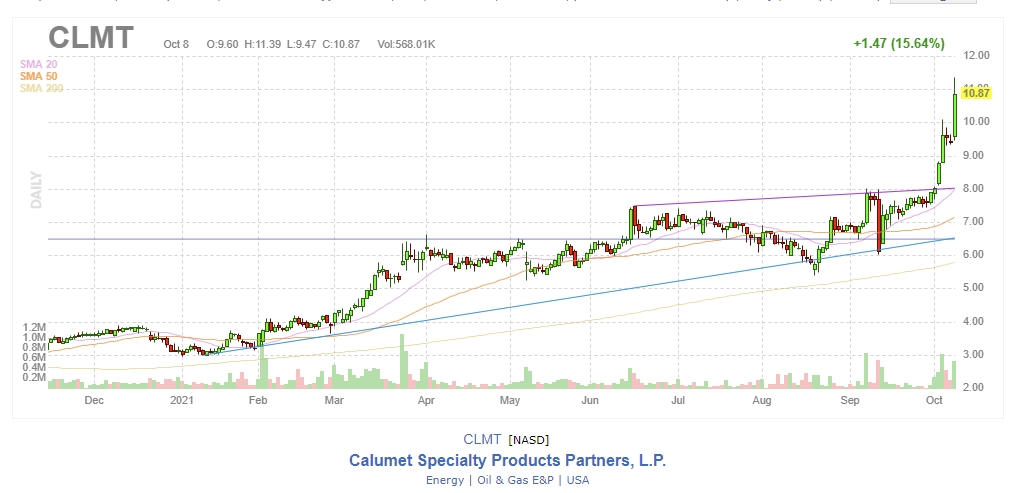Click the H:11.39 high price value
This screenshot has width=1016, height=493.
point(261,45)
